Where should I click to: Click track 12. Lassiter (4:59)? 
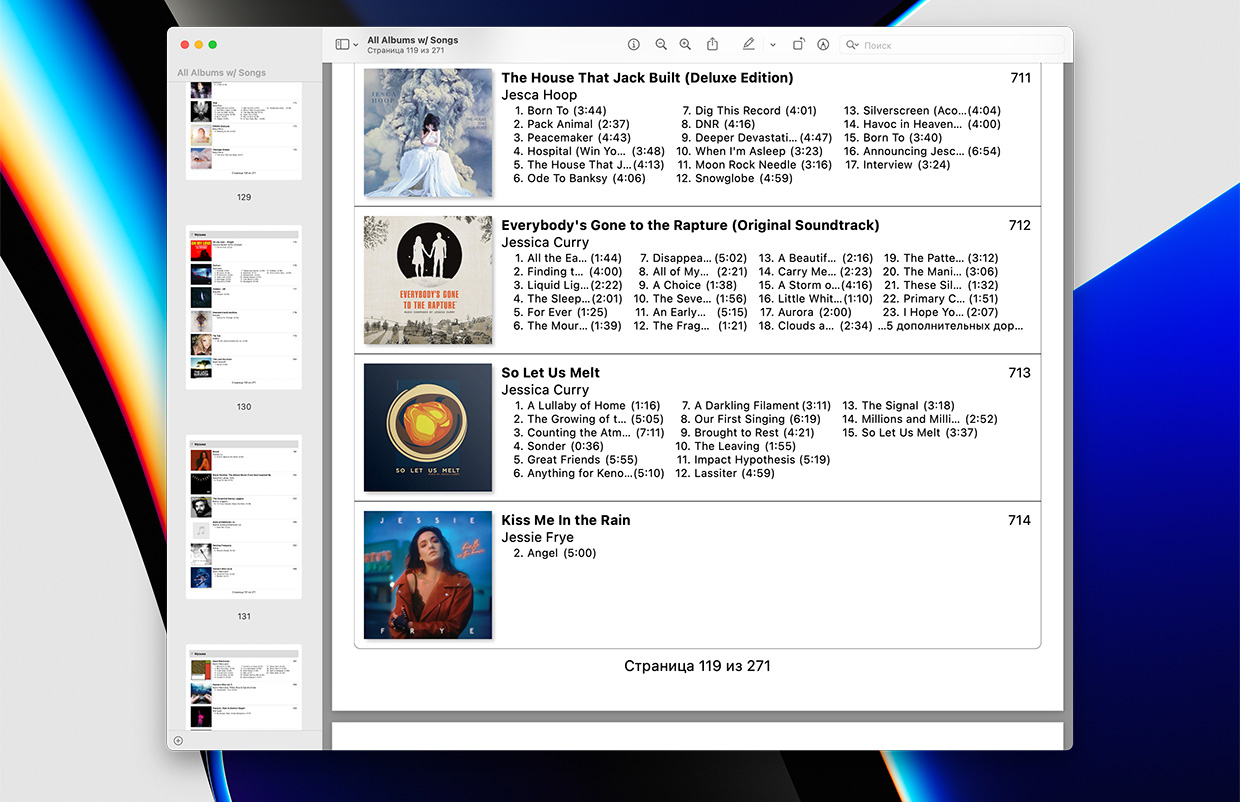point(725,474)
